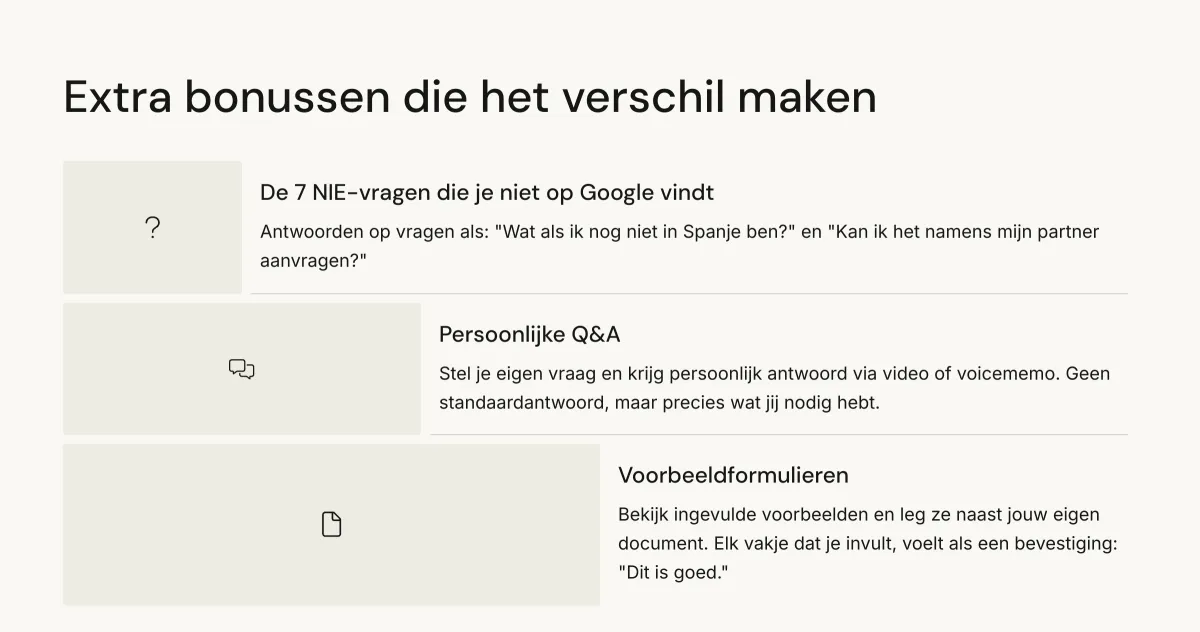Click the word 'aanvragen?' ending the first description
Screen dimensions: 1200x632
click(x=314, y=261)
